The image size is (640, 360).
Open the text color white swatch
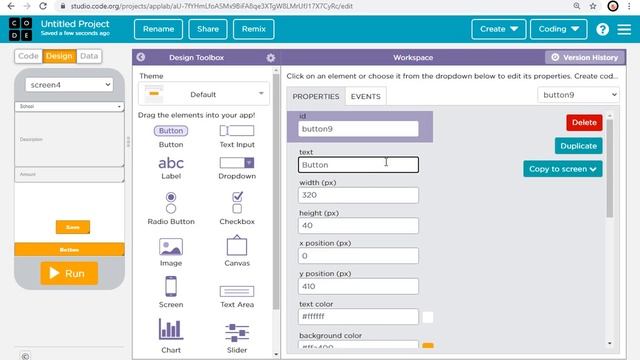[428, 317]
